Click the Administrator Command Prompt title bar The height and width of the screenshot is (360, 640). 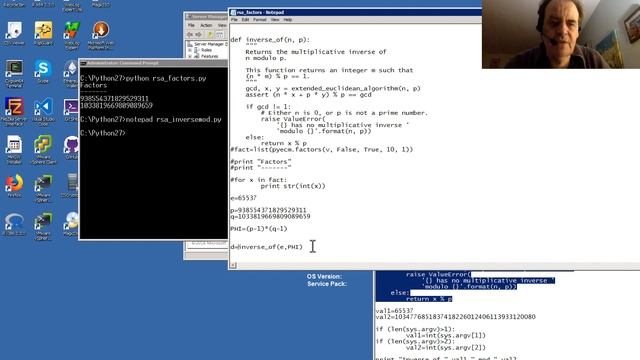(153, 63)
